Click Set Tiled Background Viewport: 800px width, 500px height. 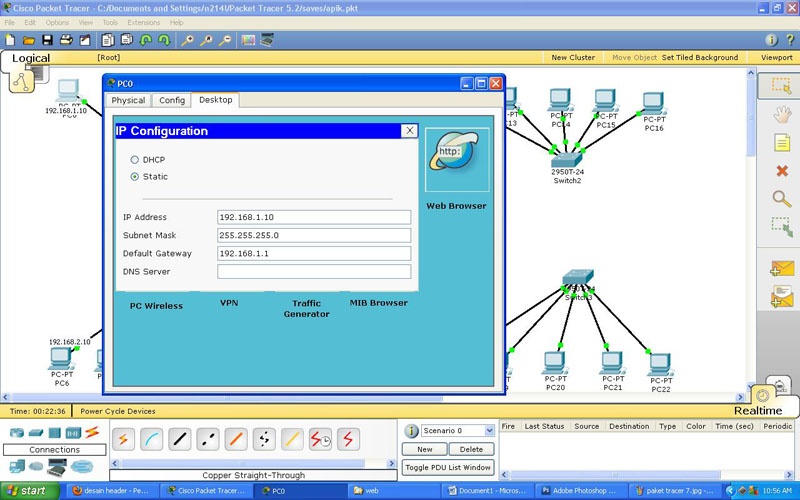pyautogui.click(x=700, y=58)
